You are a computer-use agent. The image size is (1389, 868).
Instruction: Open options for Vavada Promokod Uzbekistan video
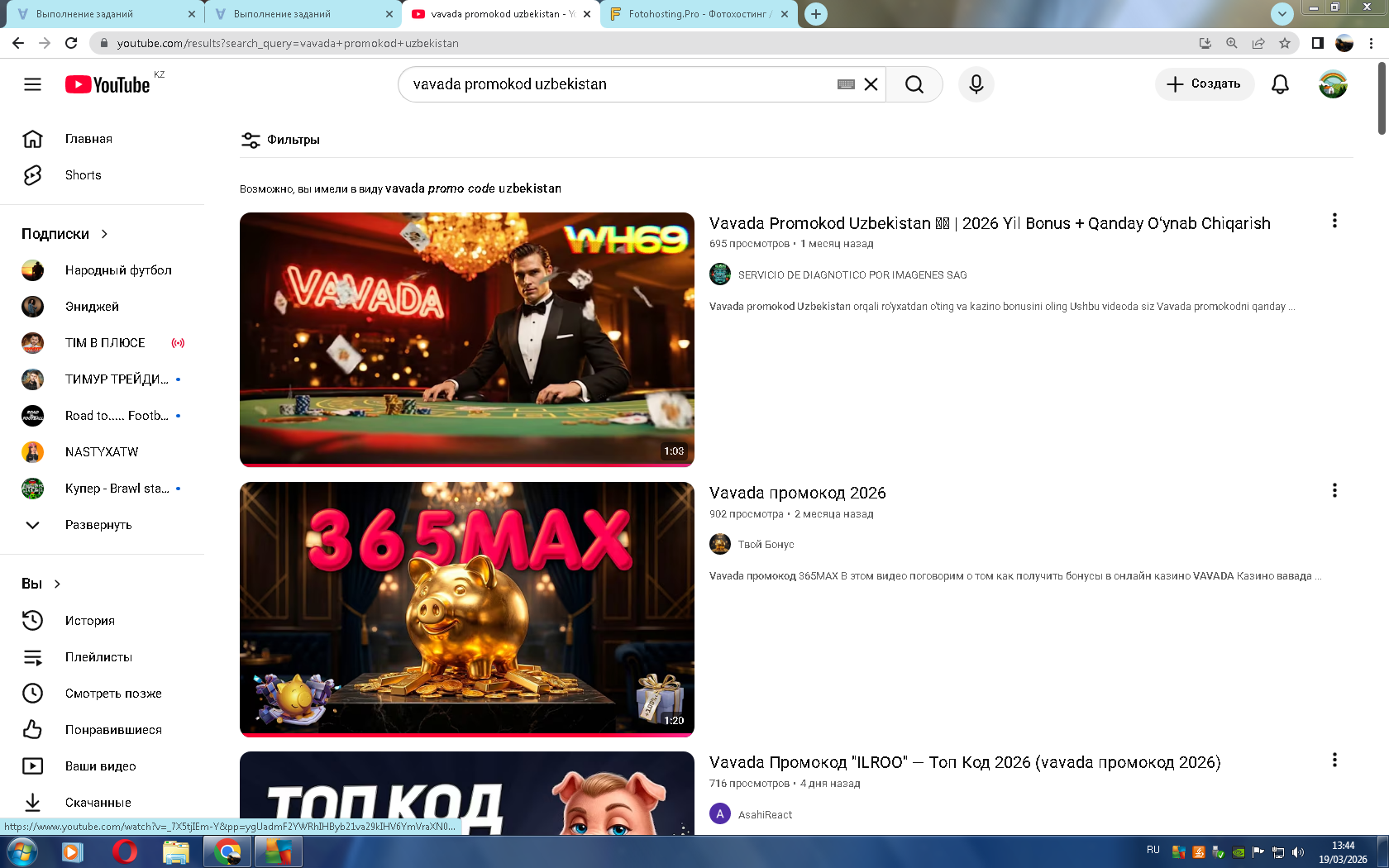click(x=1334, y=221)
